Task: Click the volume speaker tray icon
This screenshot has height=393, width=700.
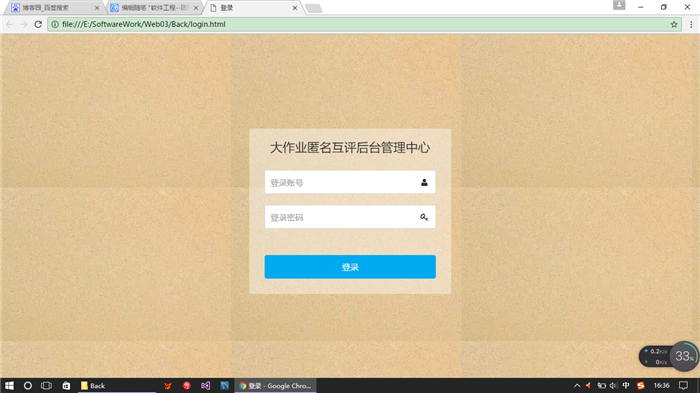Action: click(x=614, y=385)
